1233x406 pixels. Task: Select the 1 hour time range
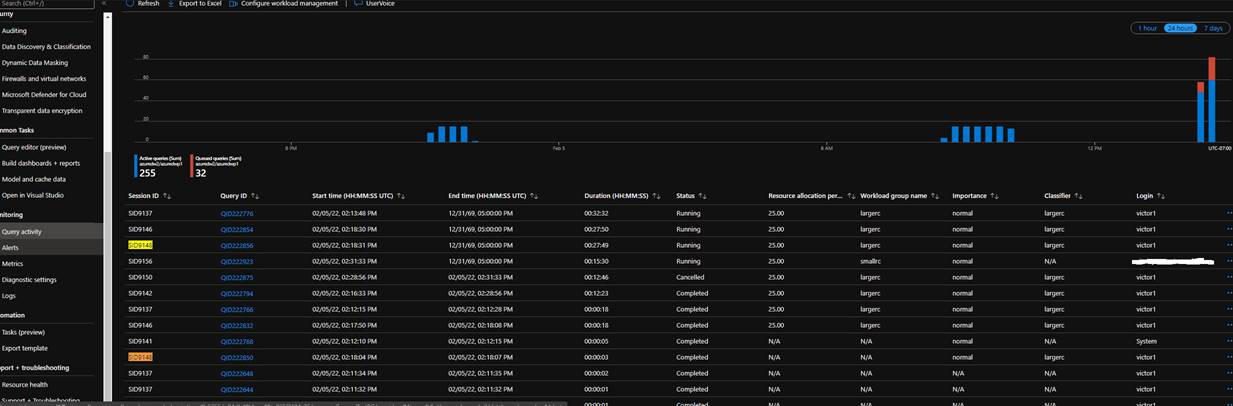coord(1147,28)
